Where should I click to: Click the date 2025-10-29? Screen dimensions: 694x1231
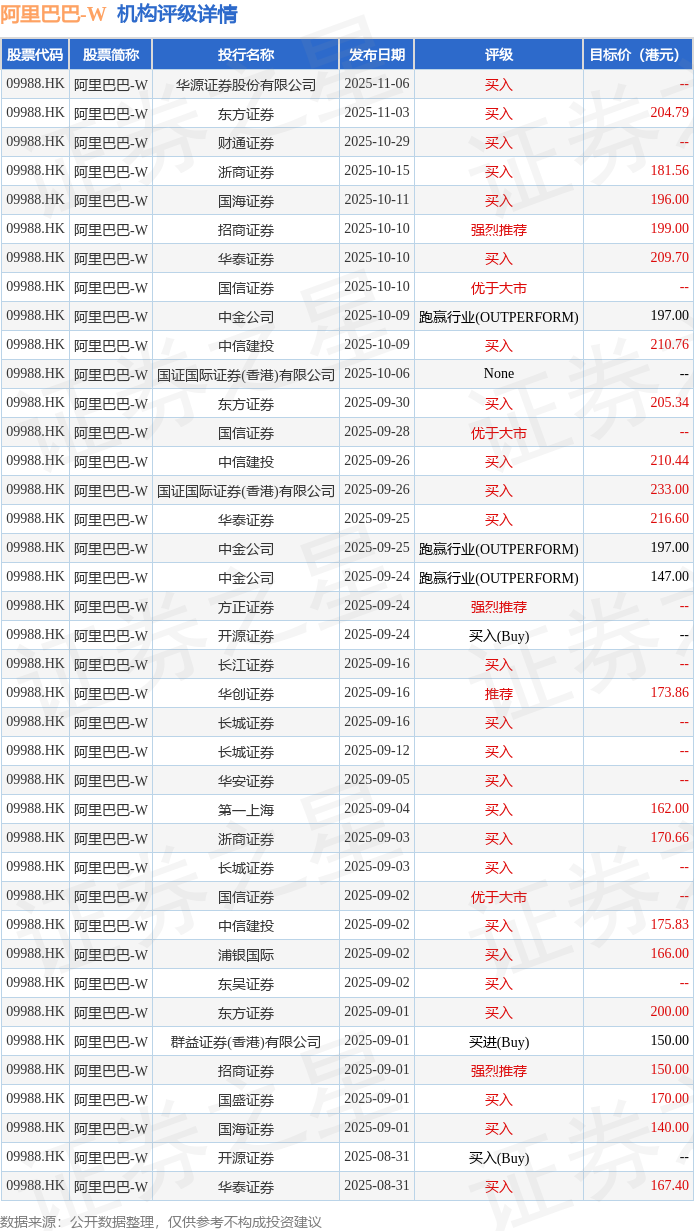click(x=377, y=142)
